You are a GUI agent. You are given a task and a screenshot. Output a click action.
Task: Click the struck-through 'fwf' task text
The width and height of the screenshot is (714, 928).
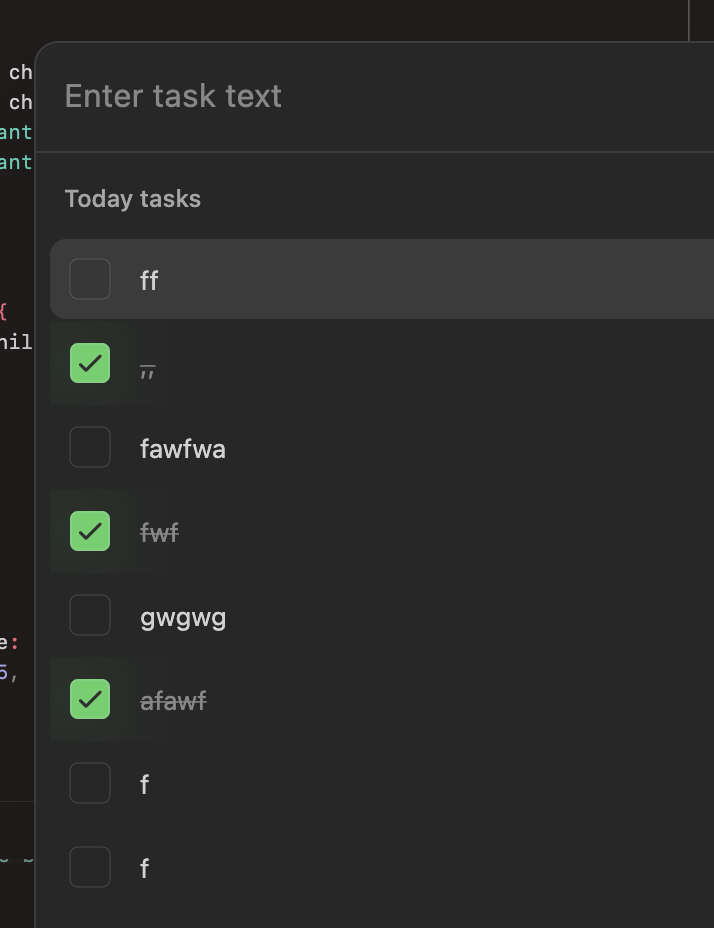(159, 533)
